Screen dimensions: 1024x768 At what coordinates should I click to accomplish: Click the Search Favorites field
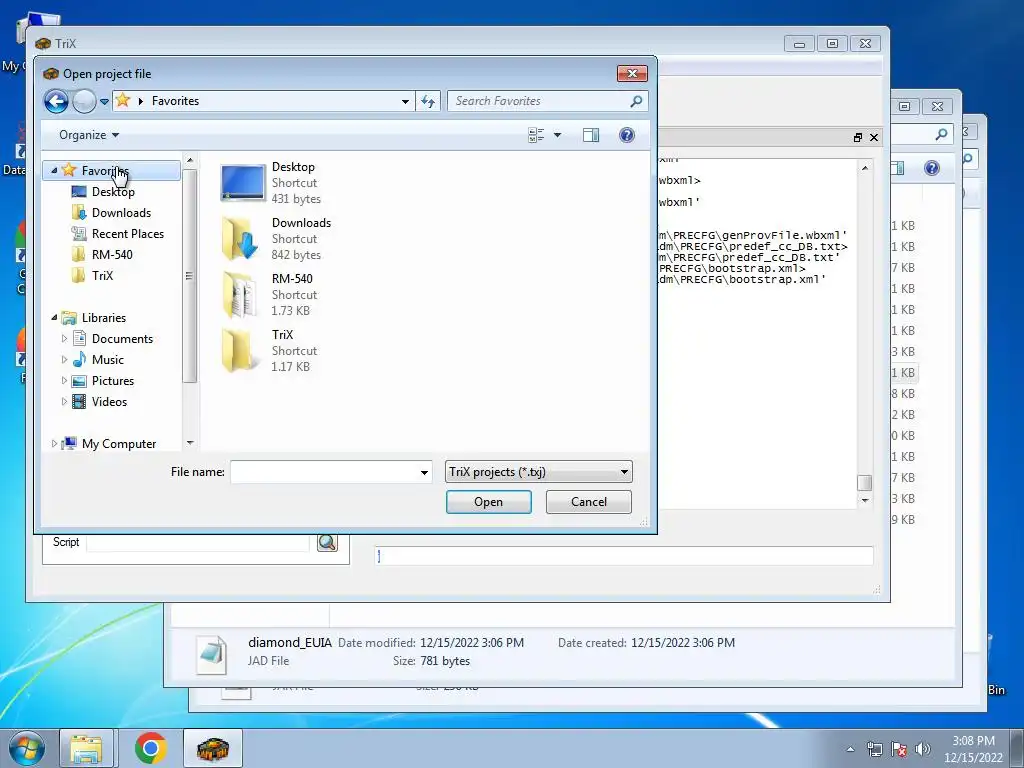pos(547,101)
